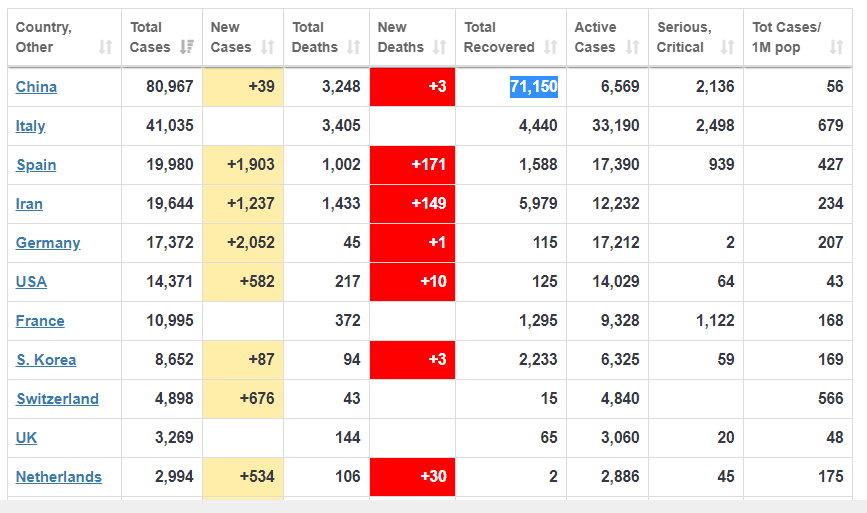Click Germany's new cases +2,052 cell

click(x=243, y=243)
